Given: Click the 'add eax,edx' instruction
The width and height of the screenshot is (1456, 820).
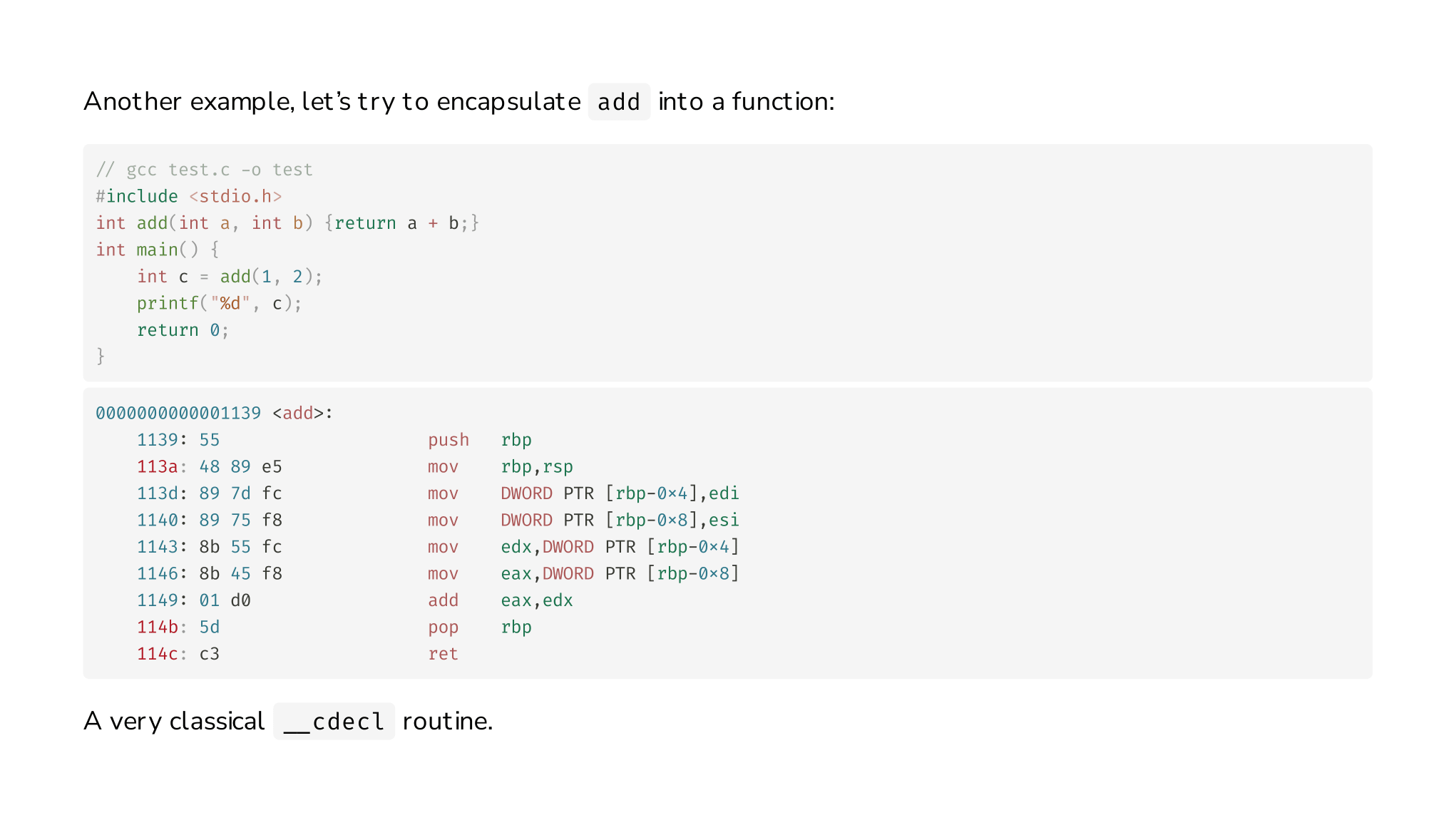Looking at the screenshot, I should click(x=501, y=600).
